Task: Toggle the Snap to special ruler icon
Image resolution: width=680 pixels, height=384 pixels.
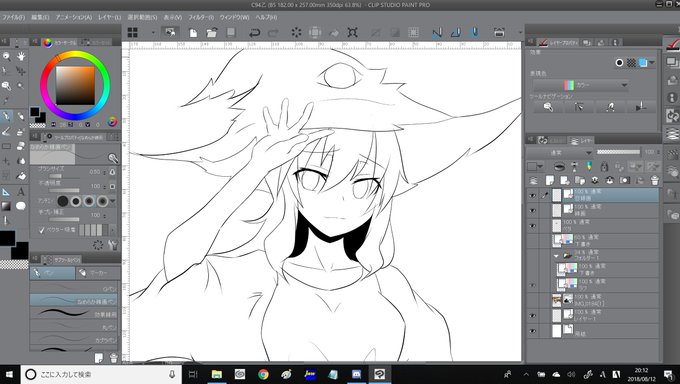Action: coord(455,33)
